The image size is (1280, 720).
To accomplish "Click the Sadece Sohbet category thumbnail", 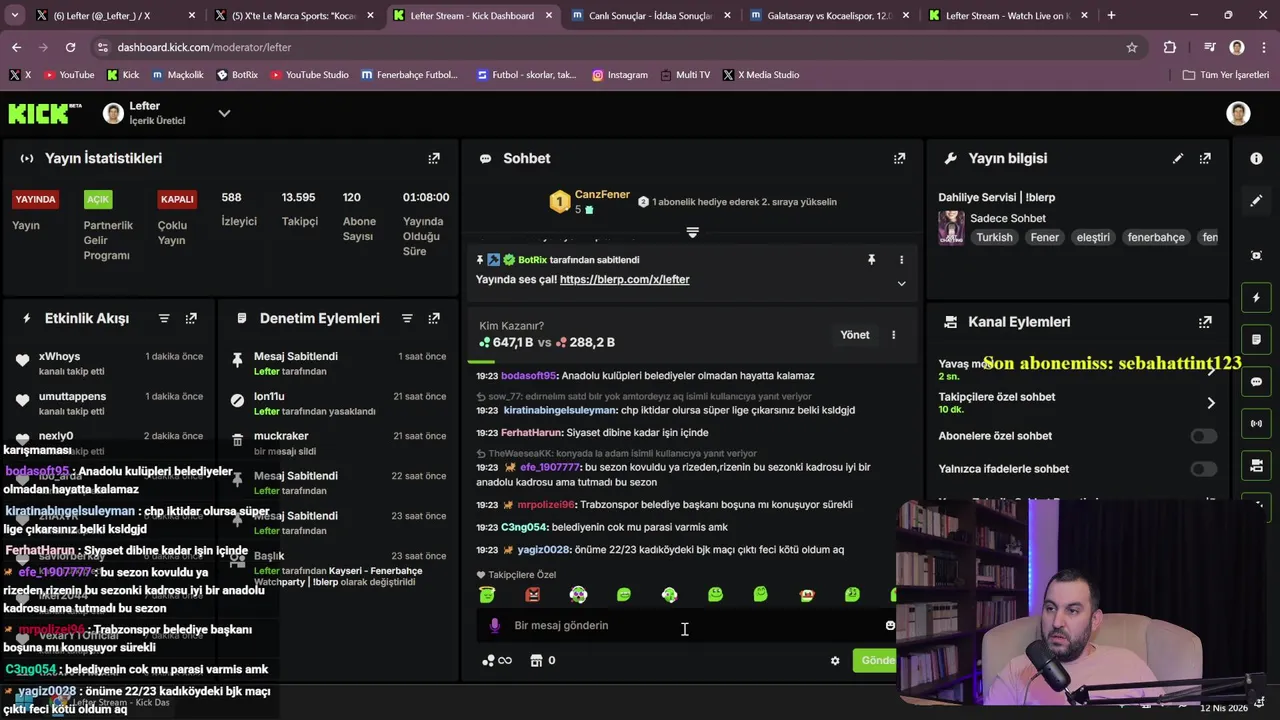I will point(951,227).
